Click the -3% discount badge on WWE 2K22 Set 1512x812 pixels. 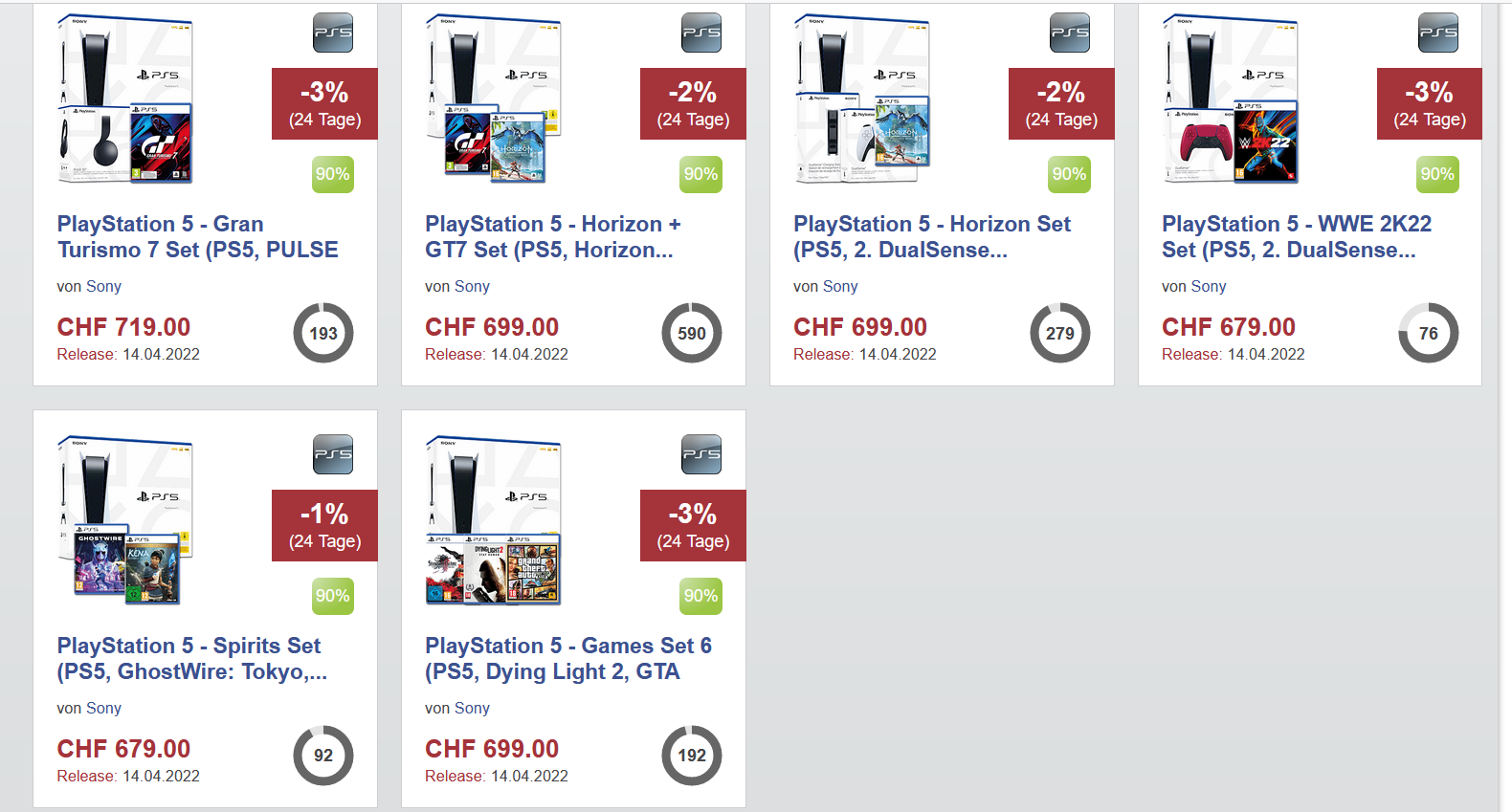click(1429, 104)
